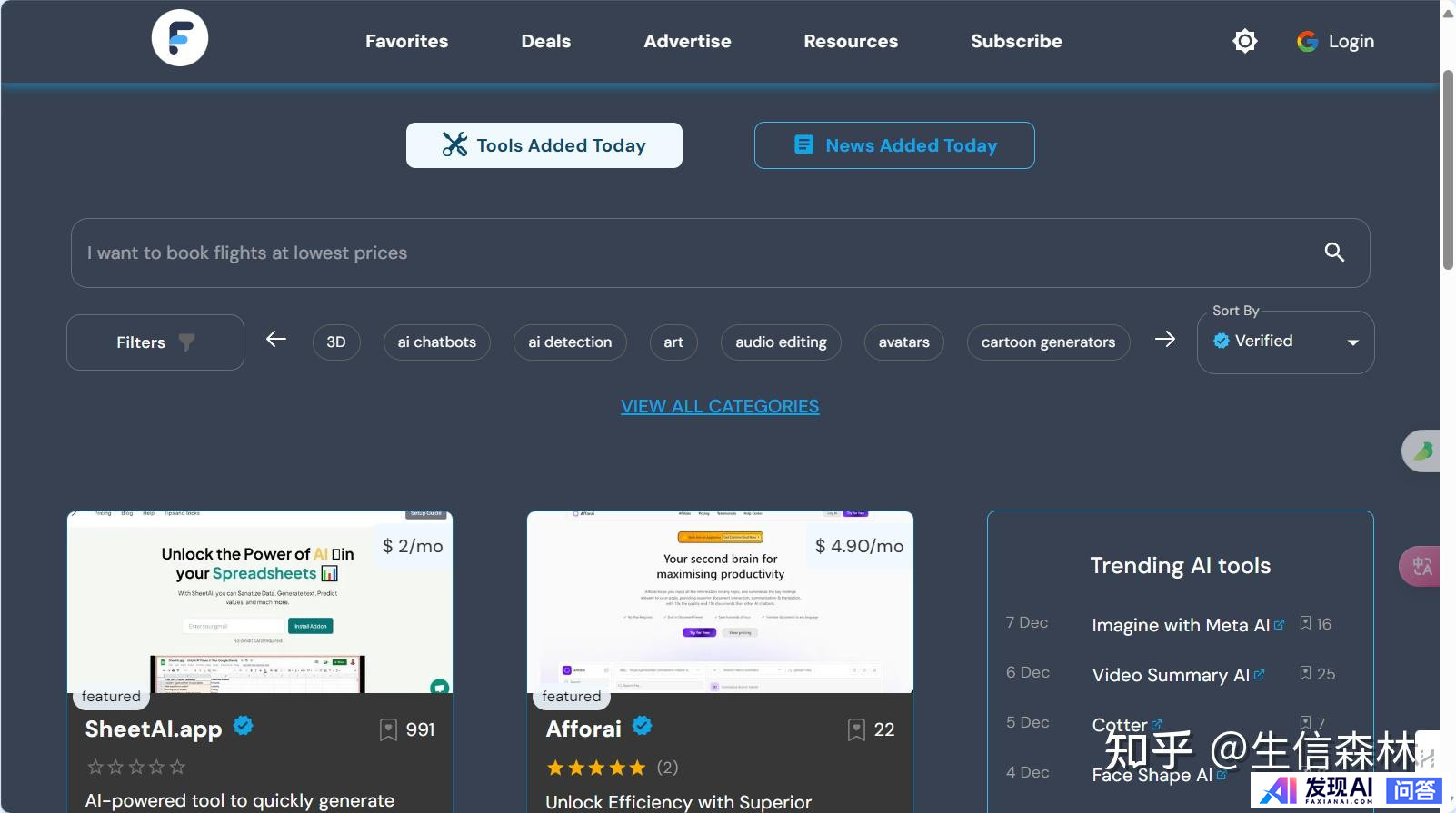Click the page vertical scrollbar thumb
Viewport: 1456px width, 813px height.
pyautogui.click(x=1448, y=170)
